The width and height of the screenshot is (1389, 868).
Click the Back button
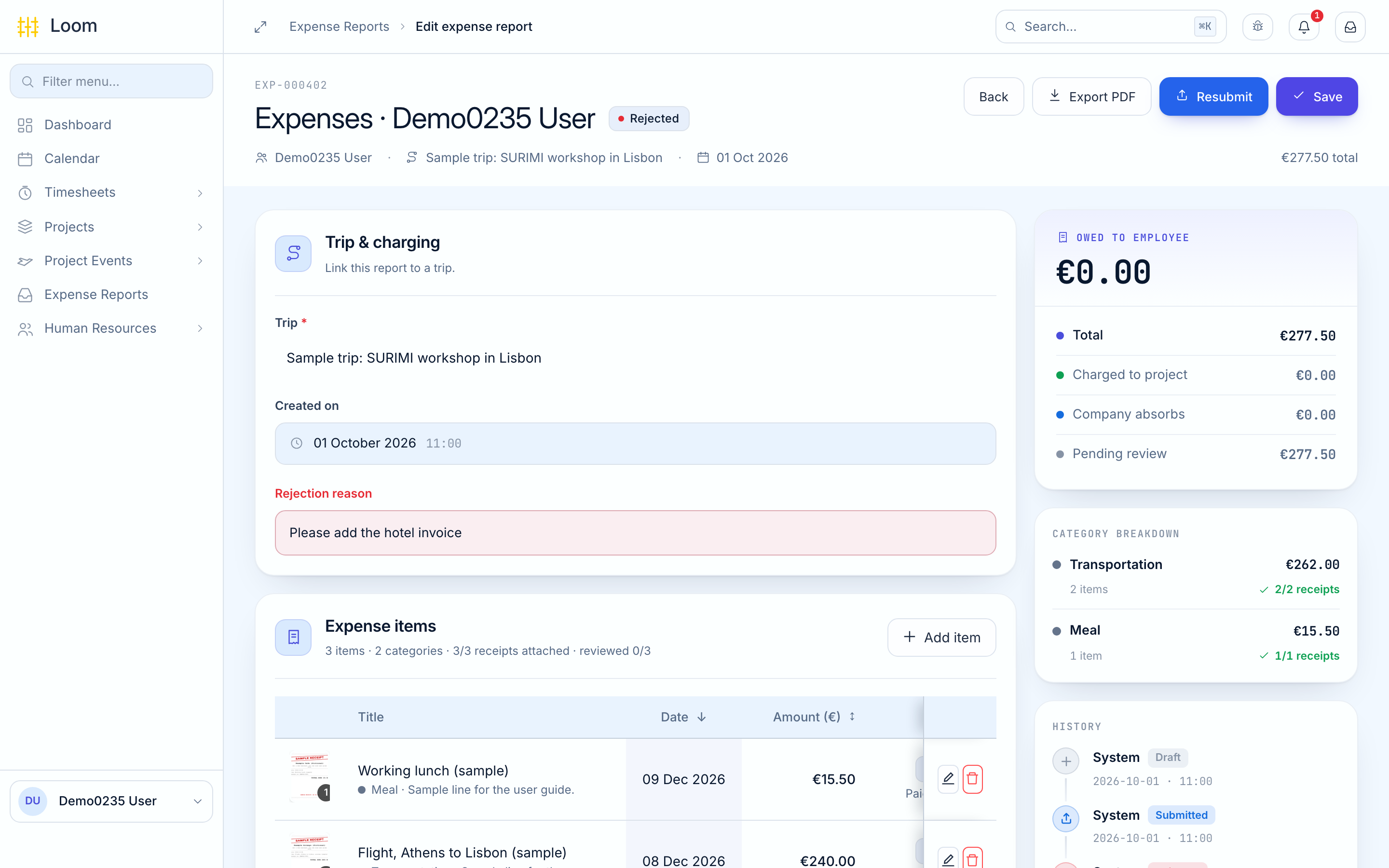pyautogui.click(x=994, y=96)
